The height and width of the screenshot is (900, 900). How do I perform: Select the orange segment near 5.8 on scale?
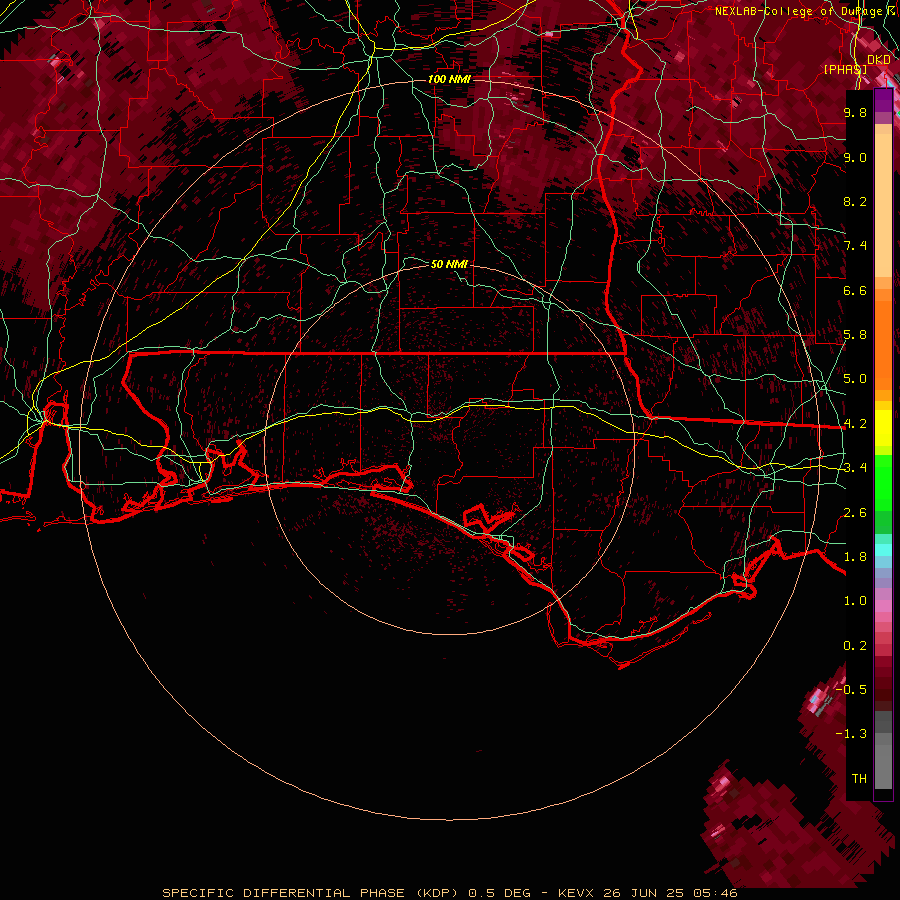coord(883,339)
